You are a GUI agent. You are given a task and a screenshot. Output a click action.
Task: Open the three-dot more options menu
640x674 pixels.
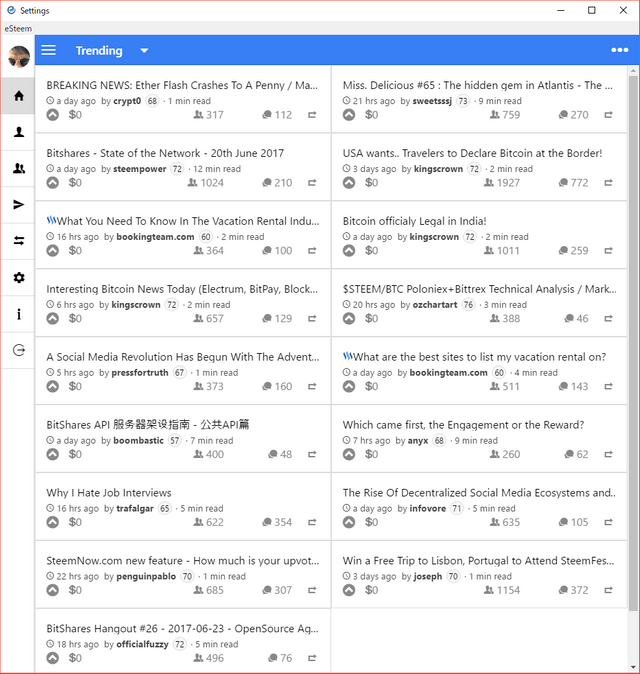pos(619,50)
